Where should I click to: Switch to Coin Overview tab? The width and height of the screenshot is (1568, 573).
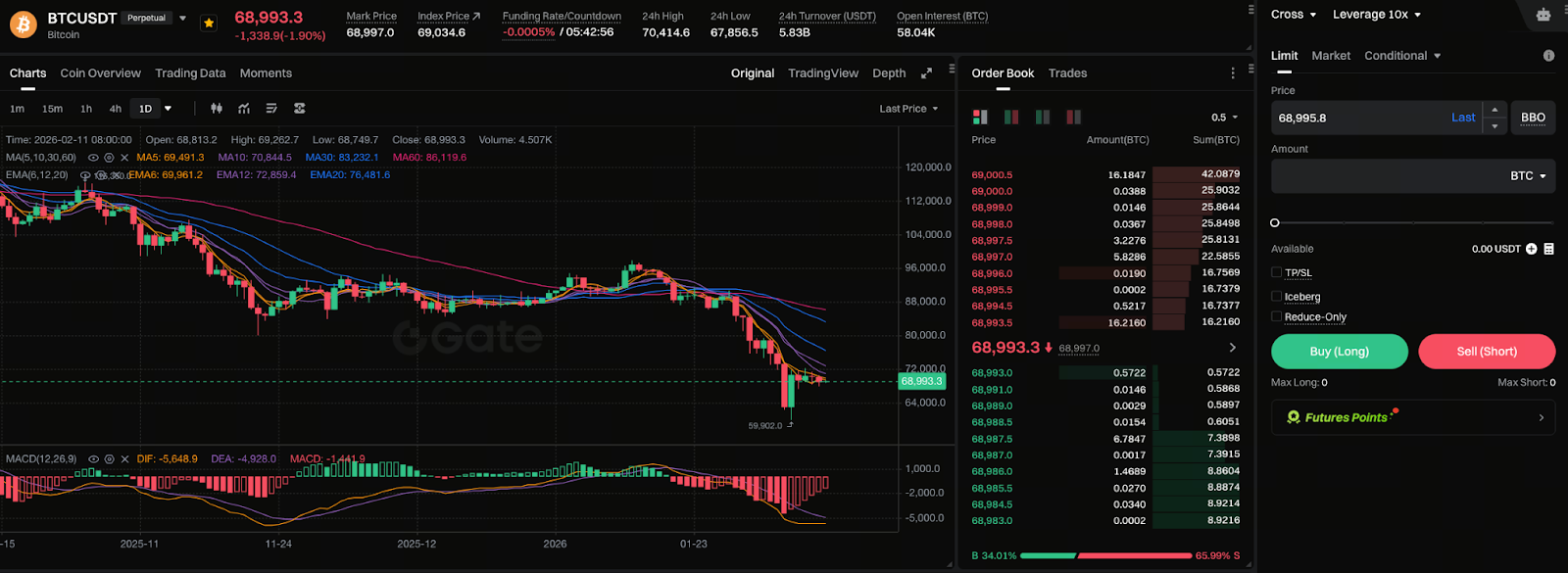pyautogui.click(x=100, y=73)
